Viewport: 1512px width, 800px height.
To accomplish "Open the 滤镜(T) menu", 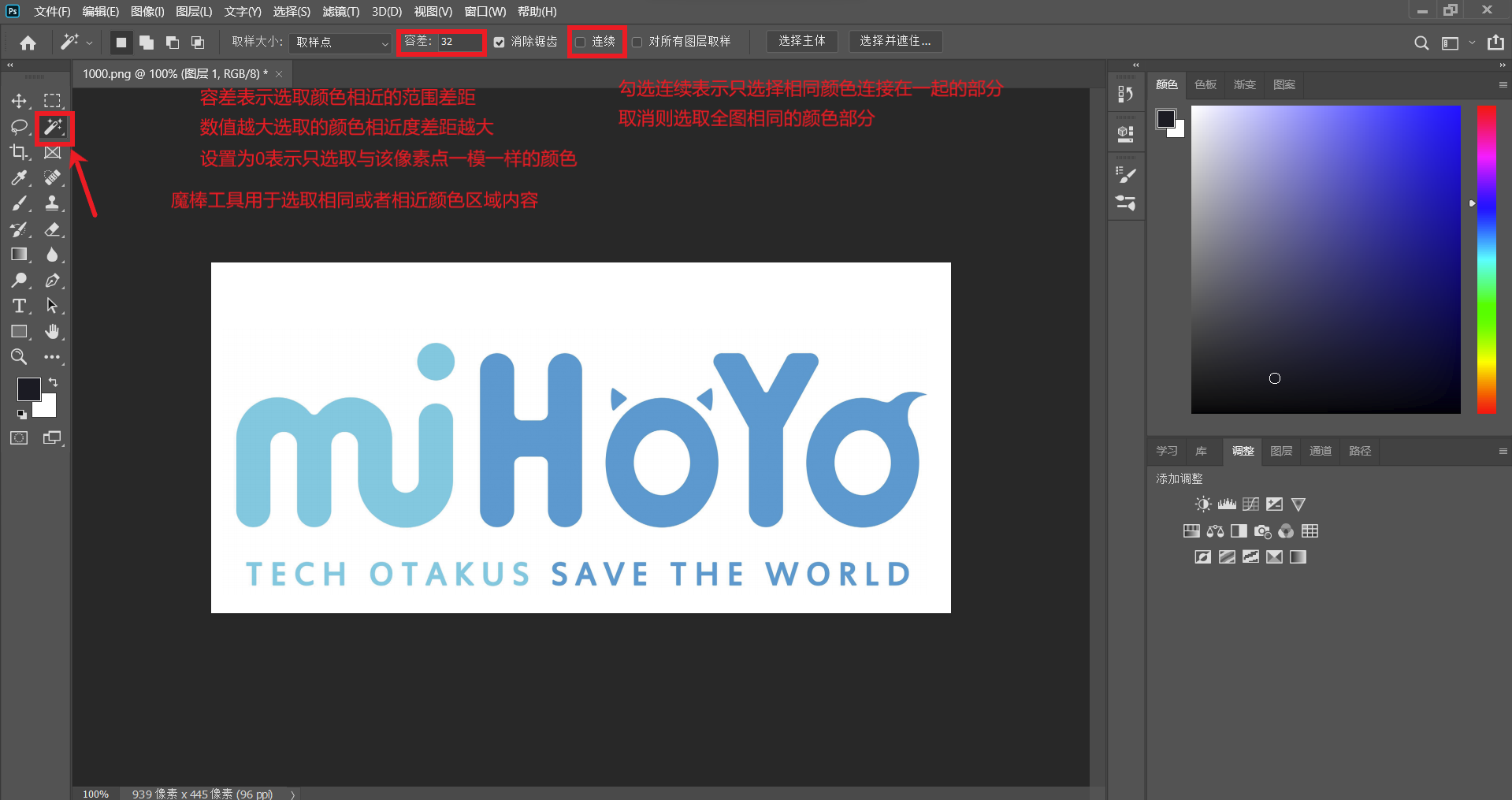I will 340,12.
